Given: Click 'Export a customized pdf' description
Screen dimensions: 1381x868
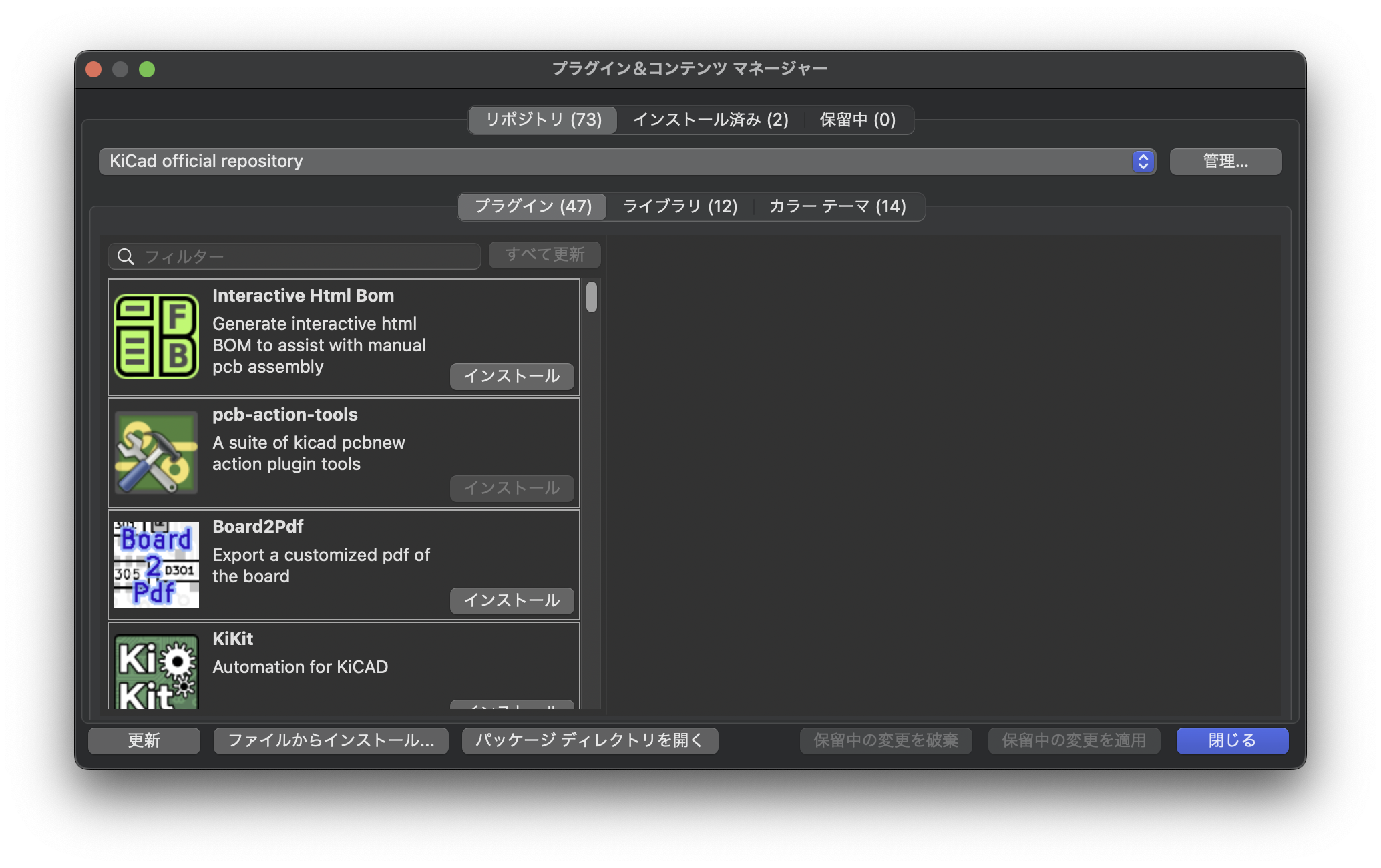Looking at the screenshot, I should pyautogui.click(x=321, y=566).
